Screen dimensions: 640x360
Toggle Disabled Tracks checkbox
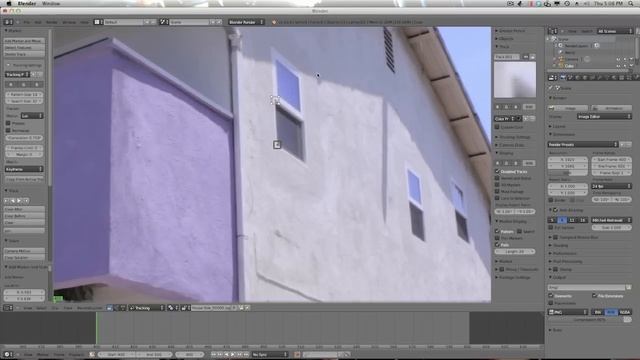point(497,171)
